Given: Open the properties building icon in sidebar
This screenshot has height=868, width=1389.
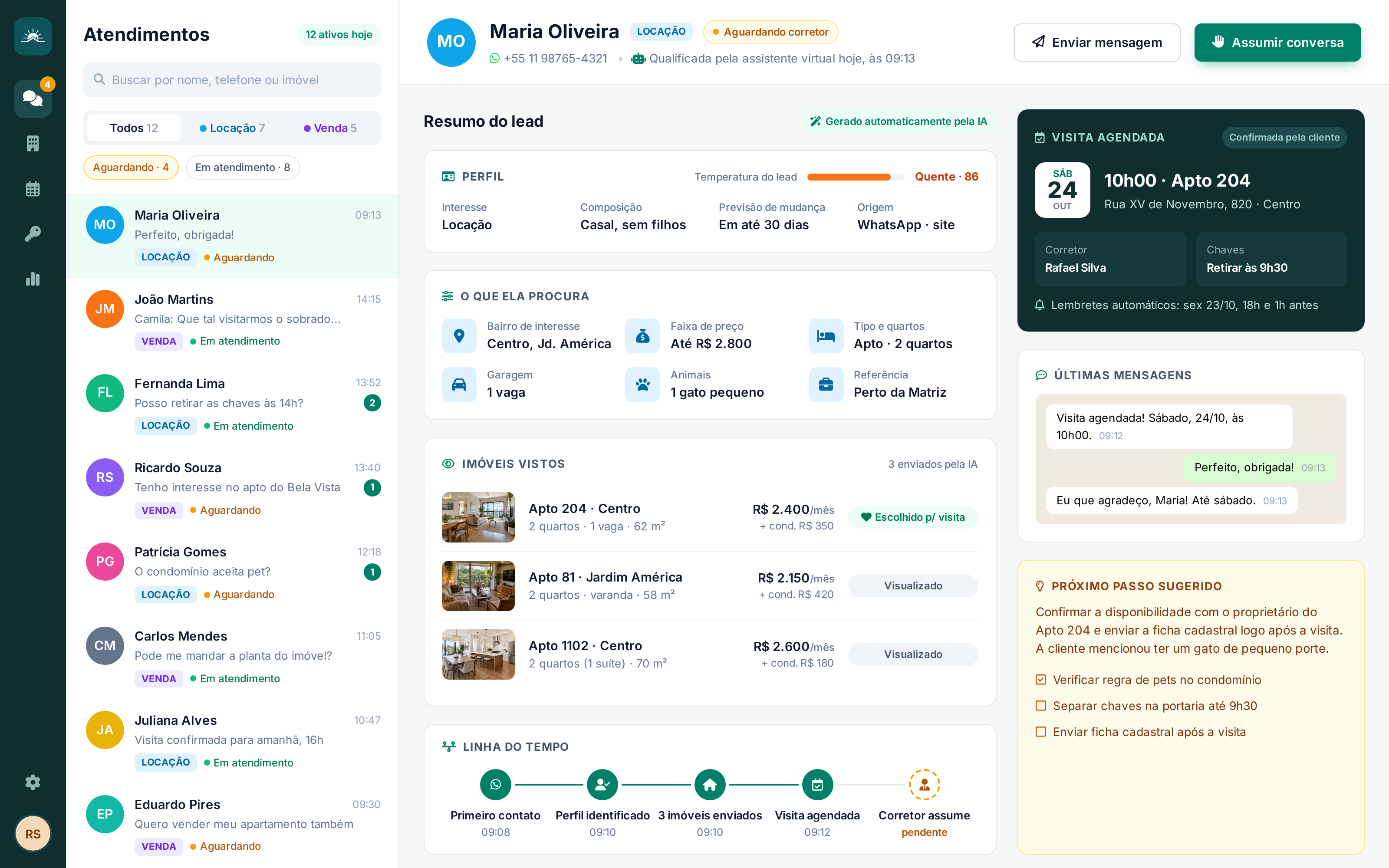Looking at the screenshot, I should coord(33,144).
